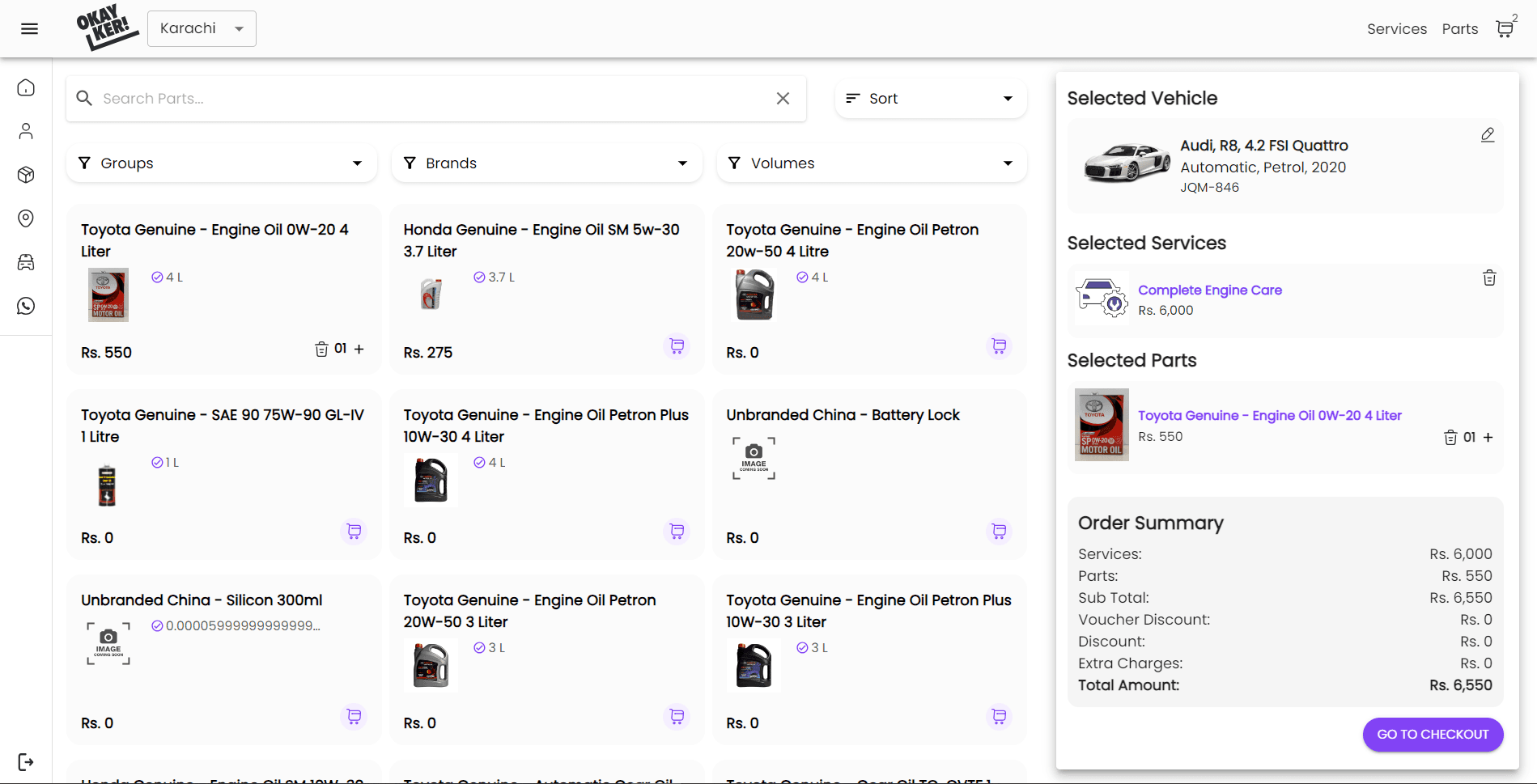This screenshot has width=1537, height=784.
Task: Clear the parts search field
Action: 783,99
